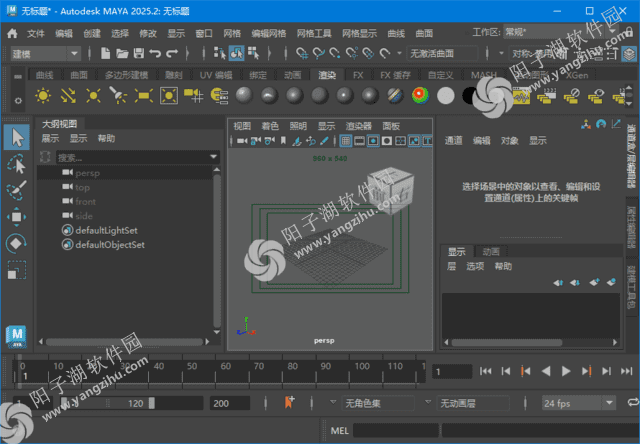Choose the Paint selection tool

click(17, 190)
